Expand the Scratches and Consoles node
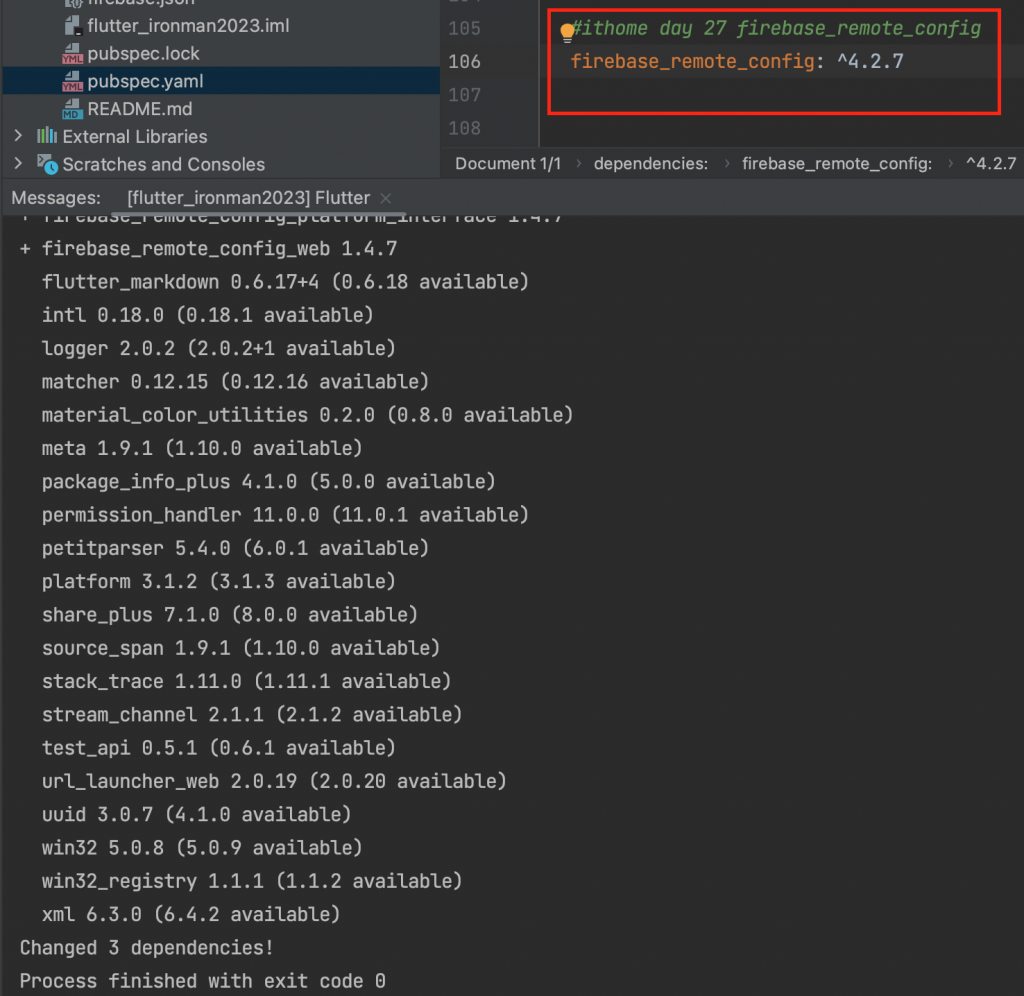The width and height of the screenshot is (1024, 996). coord(18,163)
